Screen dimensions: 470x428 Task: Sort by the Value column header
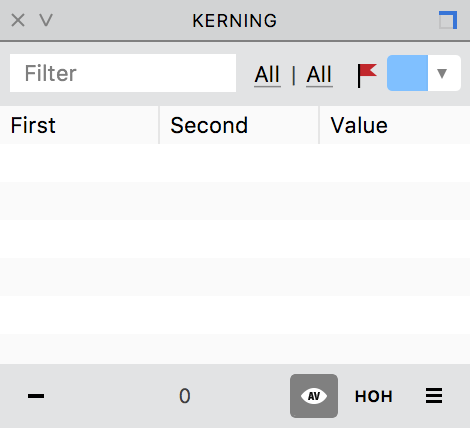coord(395,125)
